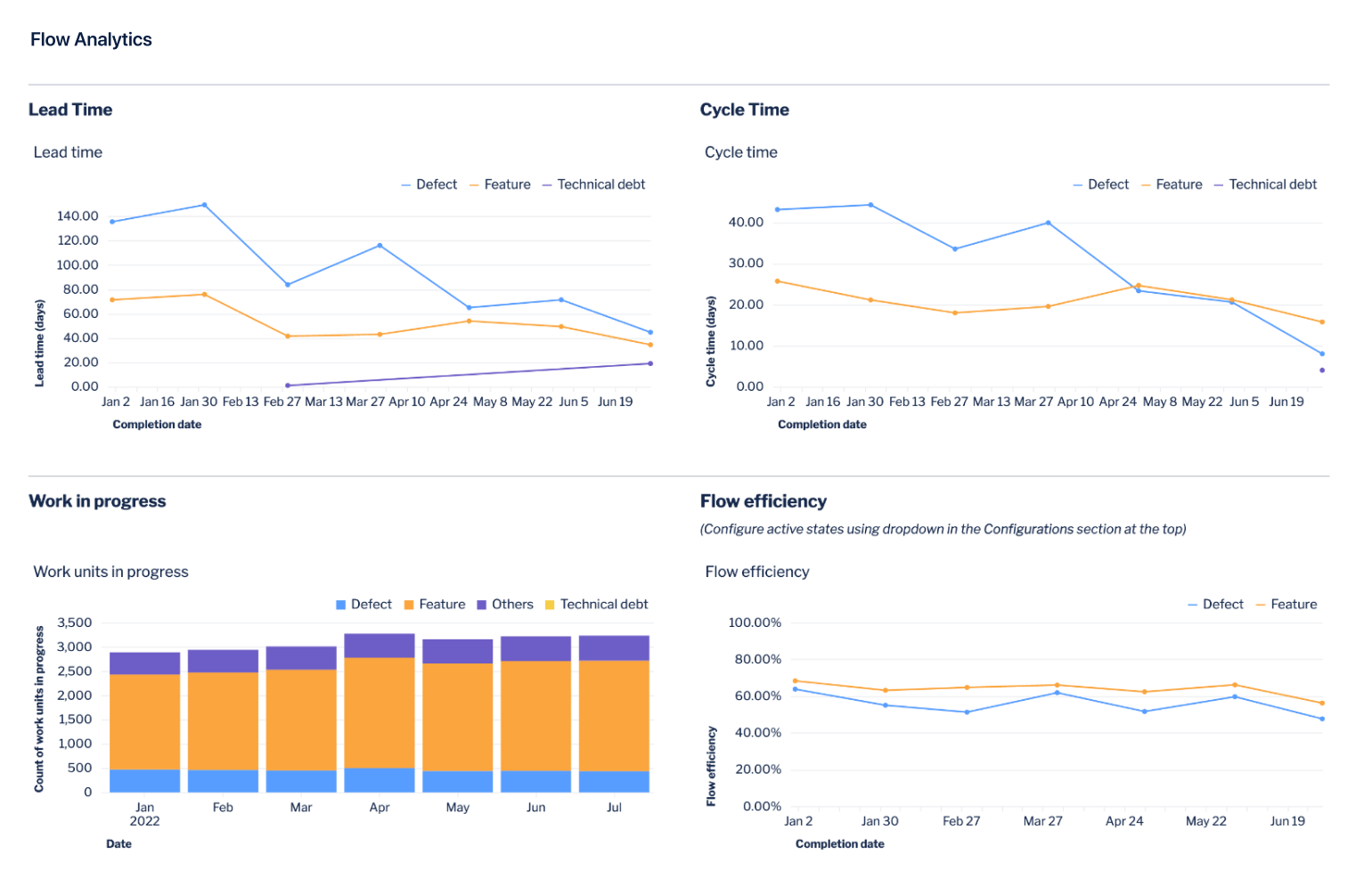Select Defect Feb 27 point on Flow efficiency chart
This screenshot has height=895, width=1372.
coord(967,712)
